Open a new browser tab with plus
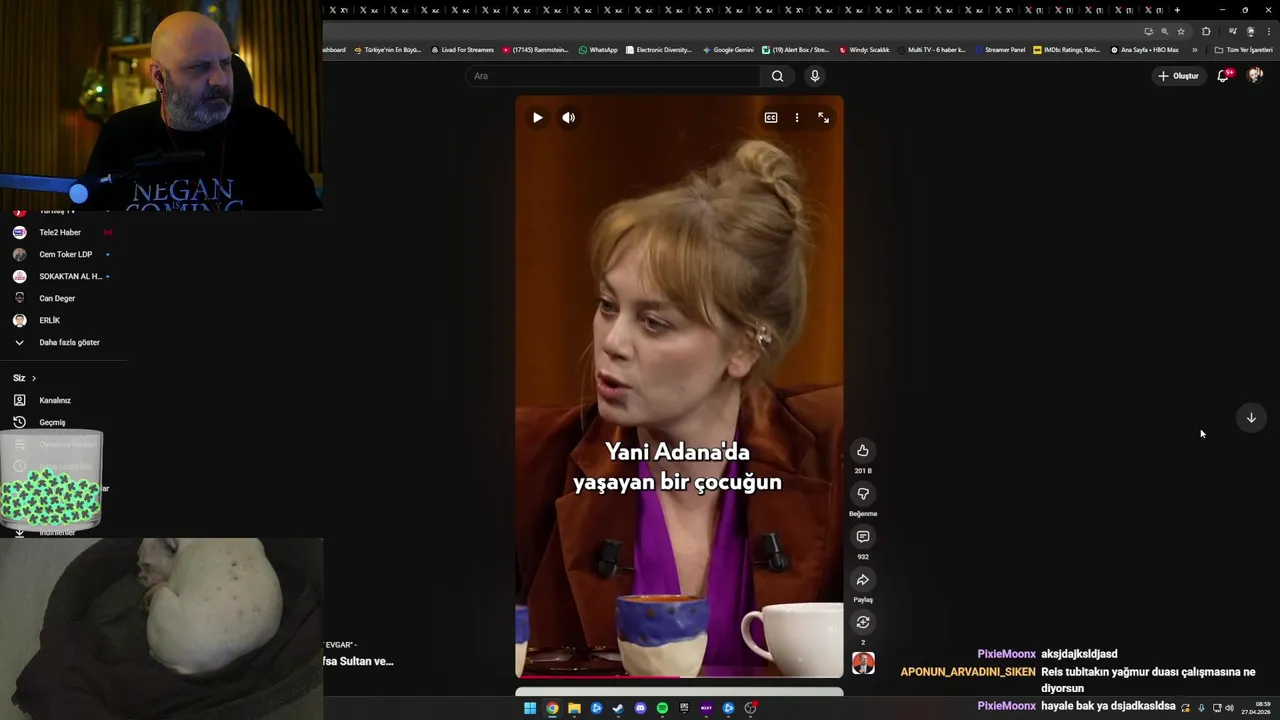The image size is (1280, 720). point(1177,10)
